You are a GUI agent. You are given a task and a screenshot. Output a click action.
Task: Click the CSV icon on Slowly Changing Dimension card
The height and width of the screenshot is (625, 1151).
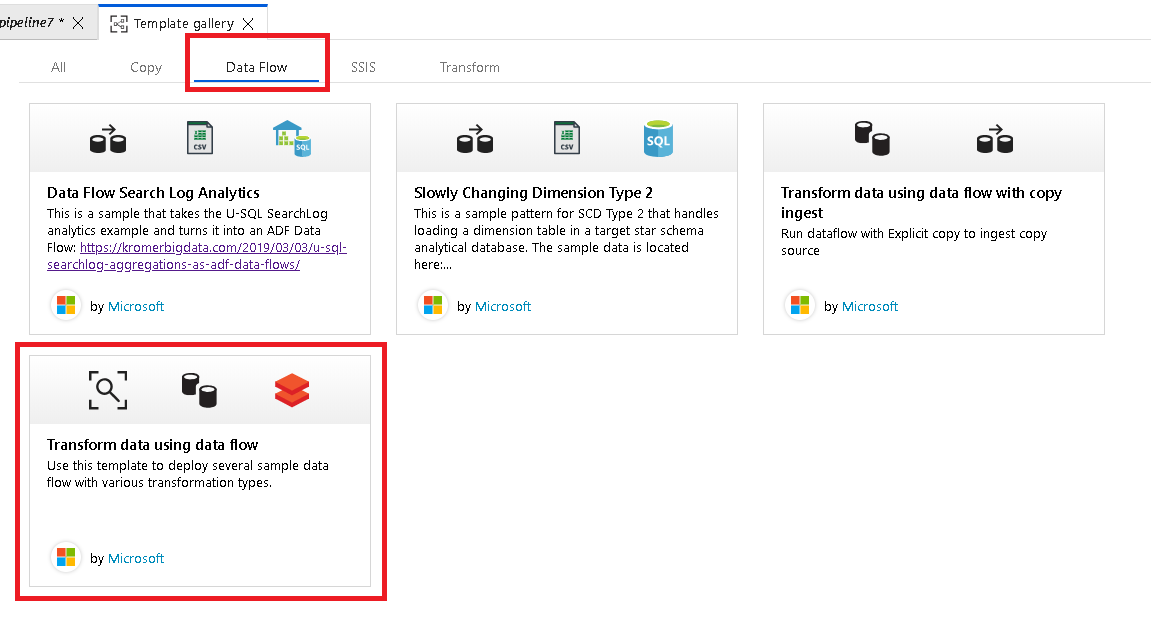pos(567,137)
